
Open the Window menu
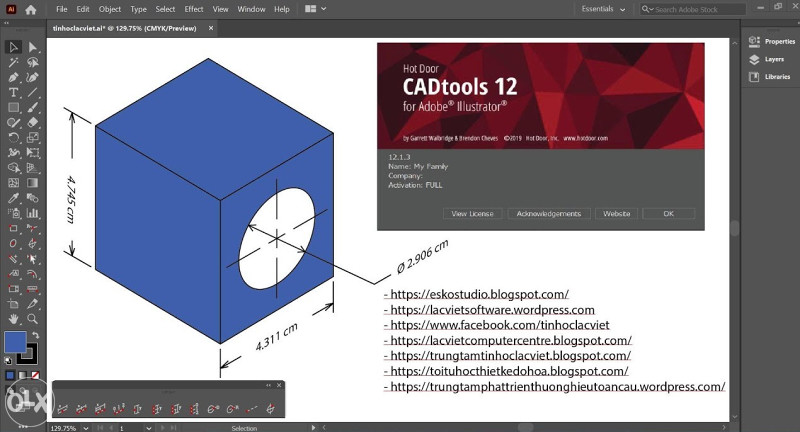pyautogui.click(x=251, y=9)
